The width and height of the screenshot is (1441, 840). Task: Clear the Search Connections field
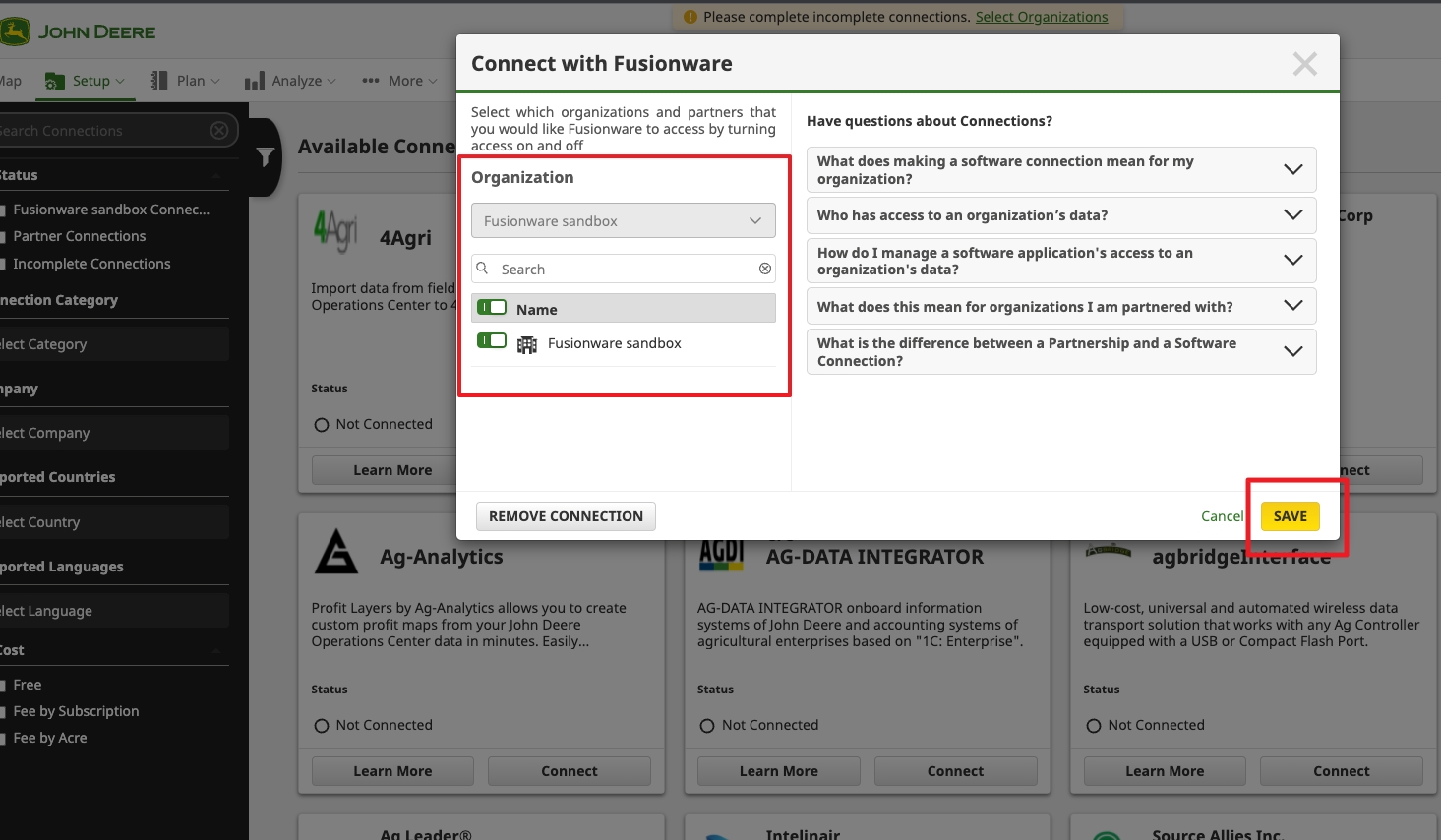pyautogui.click(x=219, y=130)
